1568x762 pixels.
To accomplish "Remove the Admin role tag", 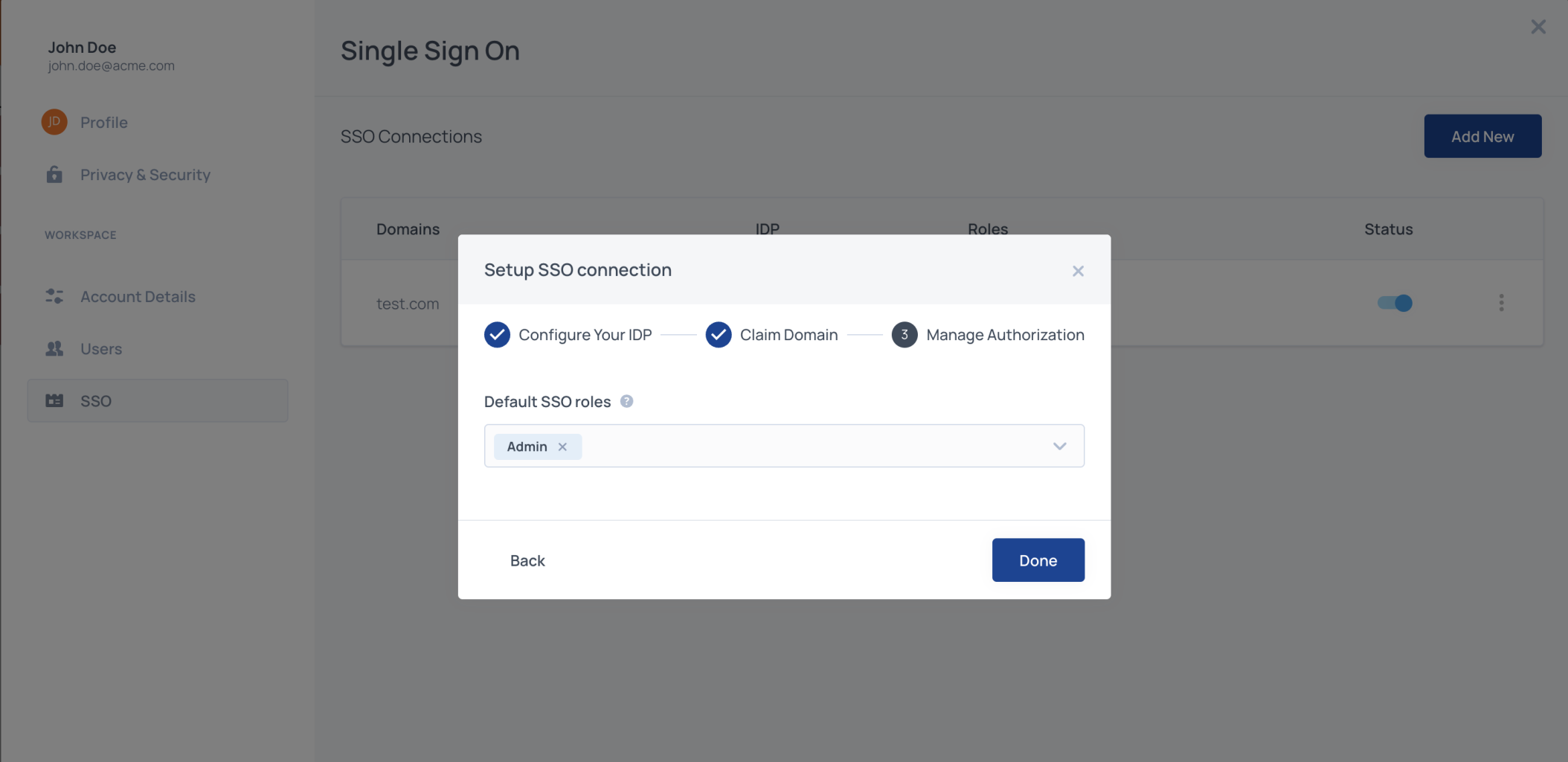I will (x=563, y=446).
